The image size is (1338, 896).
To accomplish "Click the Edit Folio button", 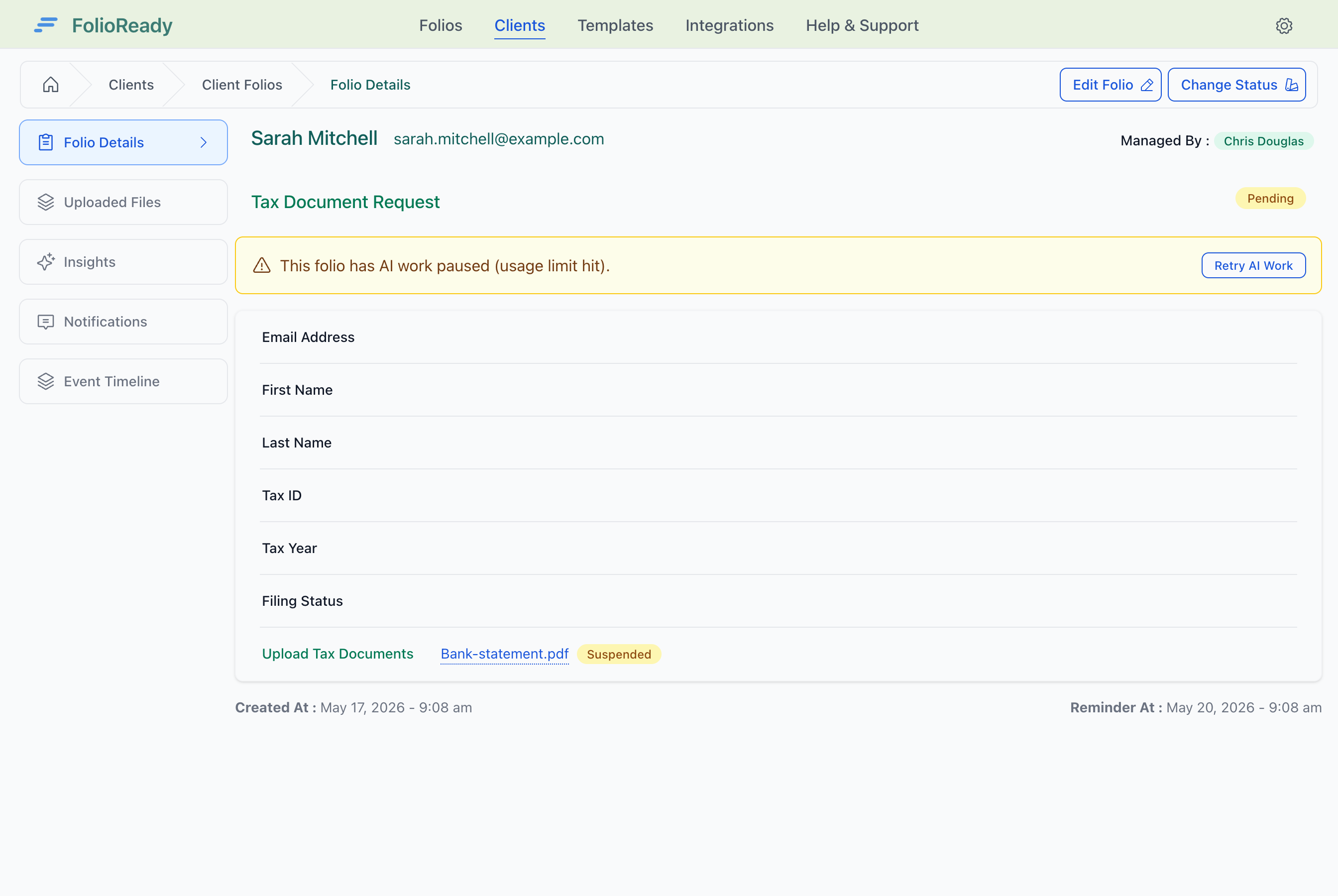I will 1110,85.
